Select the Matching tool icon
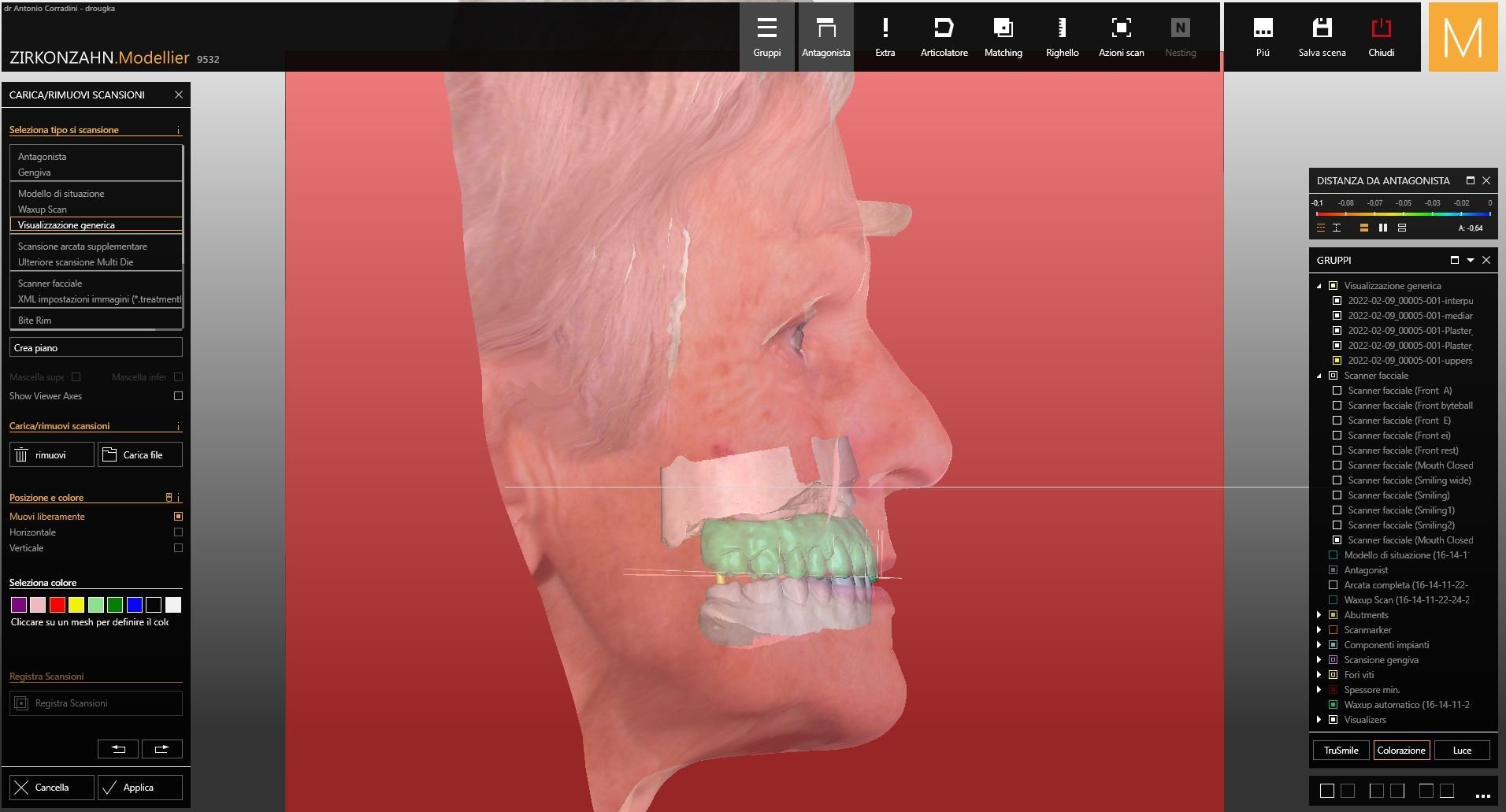The height and width of the screenshot is (812, 1506). pyautogui.click(x=1003, y=36)
